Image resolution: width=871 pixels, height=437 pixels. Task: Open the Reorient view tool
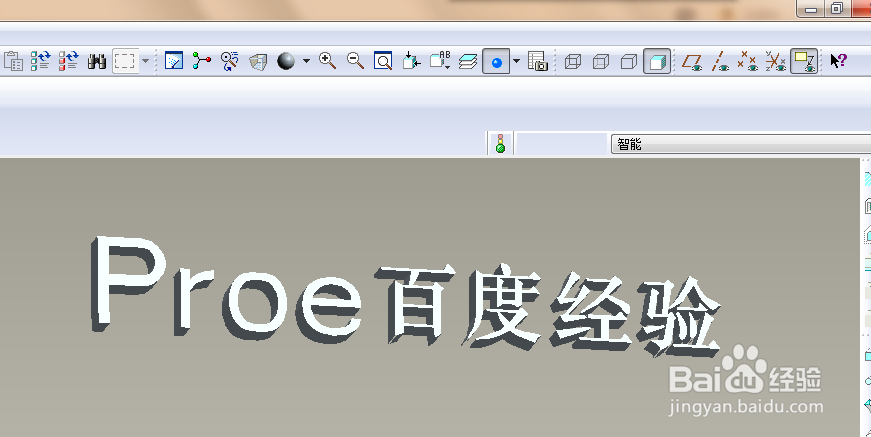(x=411, y=61)
